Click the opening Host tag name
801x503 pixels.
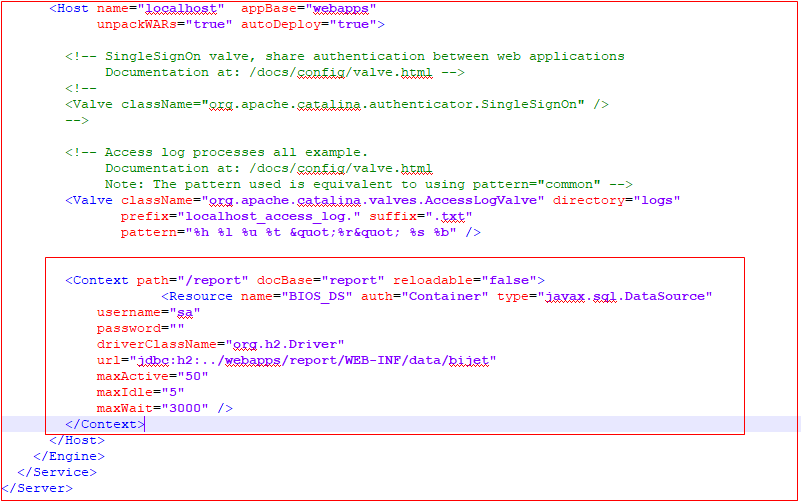tap(74, 8)
